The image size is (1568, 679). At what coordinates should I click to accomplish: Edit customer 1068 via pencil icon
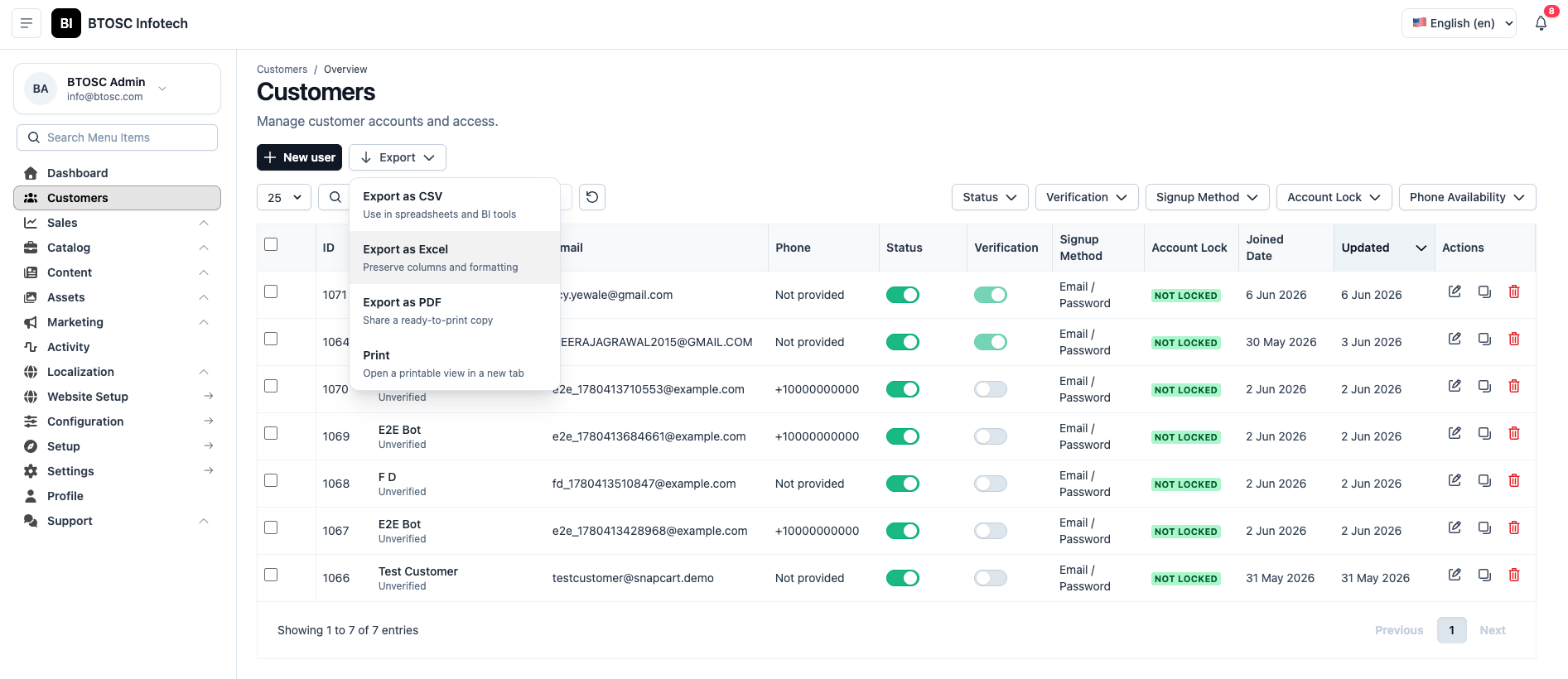(1455, 480)
